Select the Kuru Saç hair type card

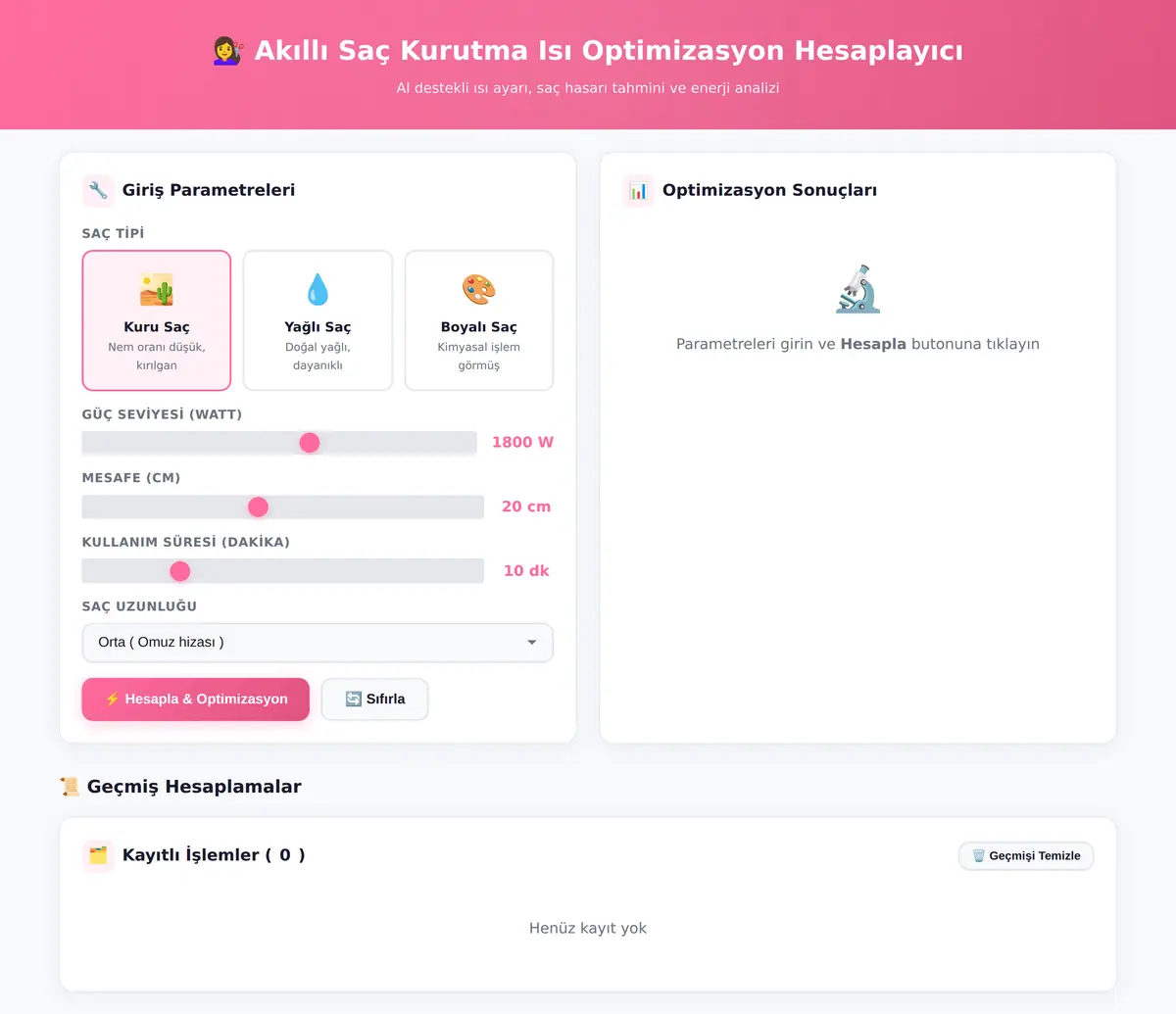coord(157,320)
